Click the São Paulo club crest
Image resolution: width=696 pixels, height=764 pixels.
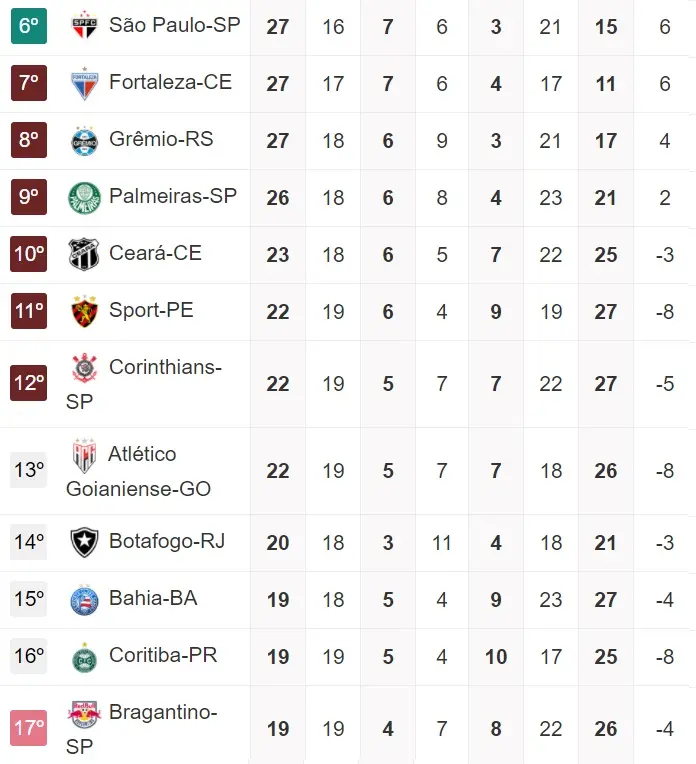point(84,26)
